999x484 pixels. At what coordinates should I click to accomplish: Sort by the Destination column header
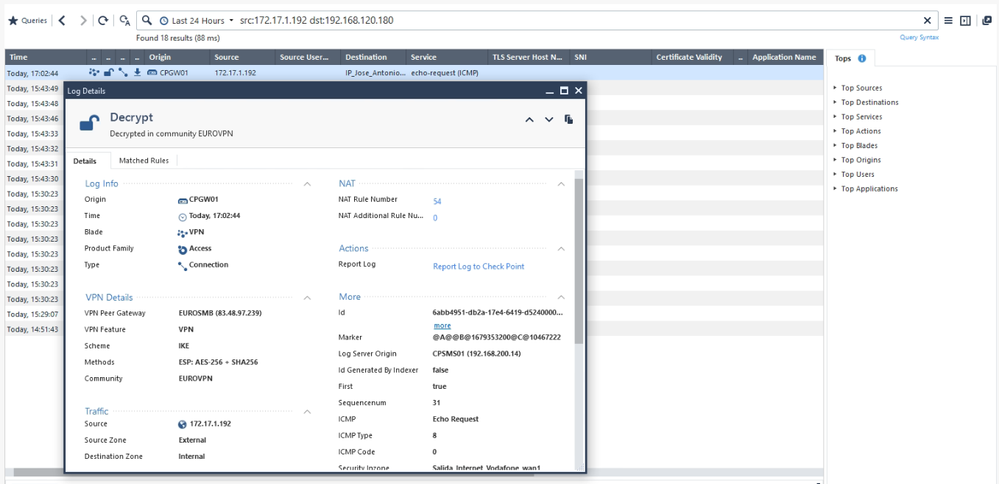(x=373, y=57)
